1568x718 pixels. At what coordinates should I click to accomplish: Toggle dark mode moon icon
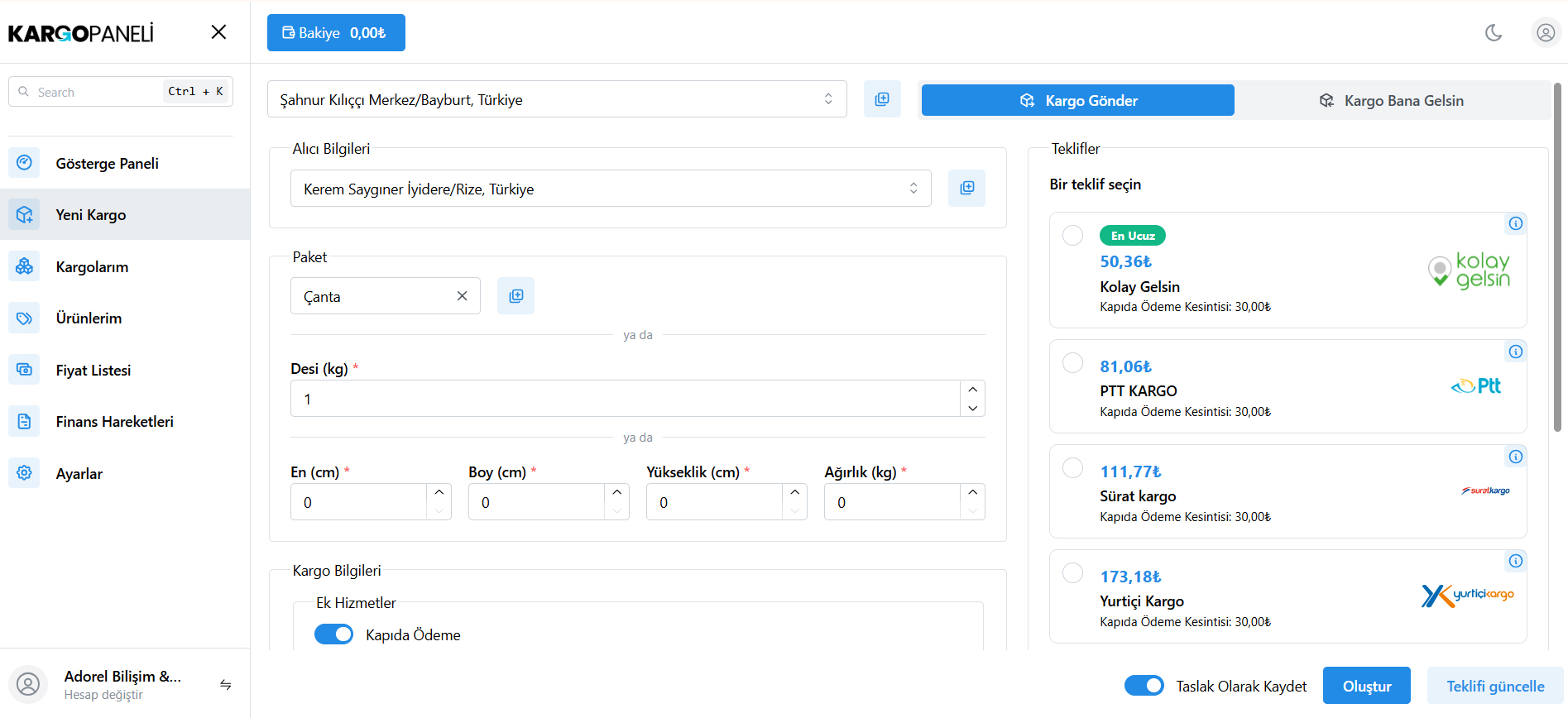(1494, 32)
